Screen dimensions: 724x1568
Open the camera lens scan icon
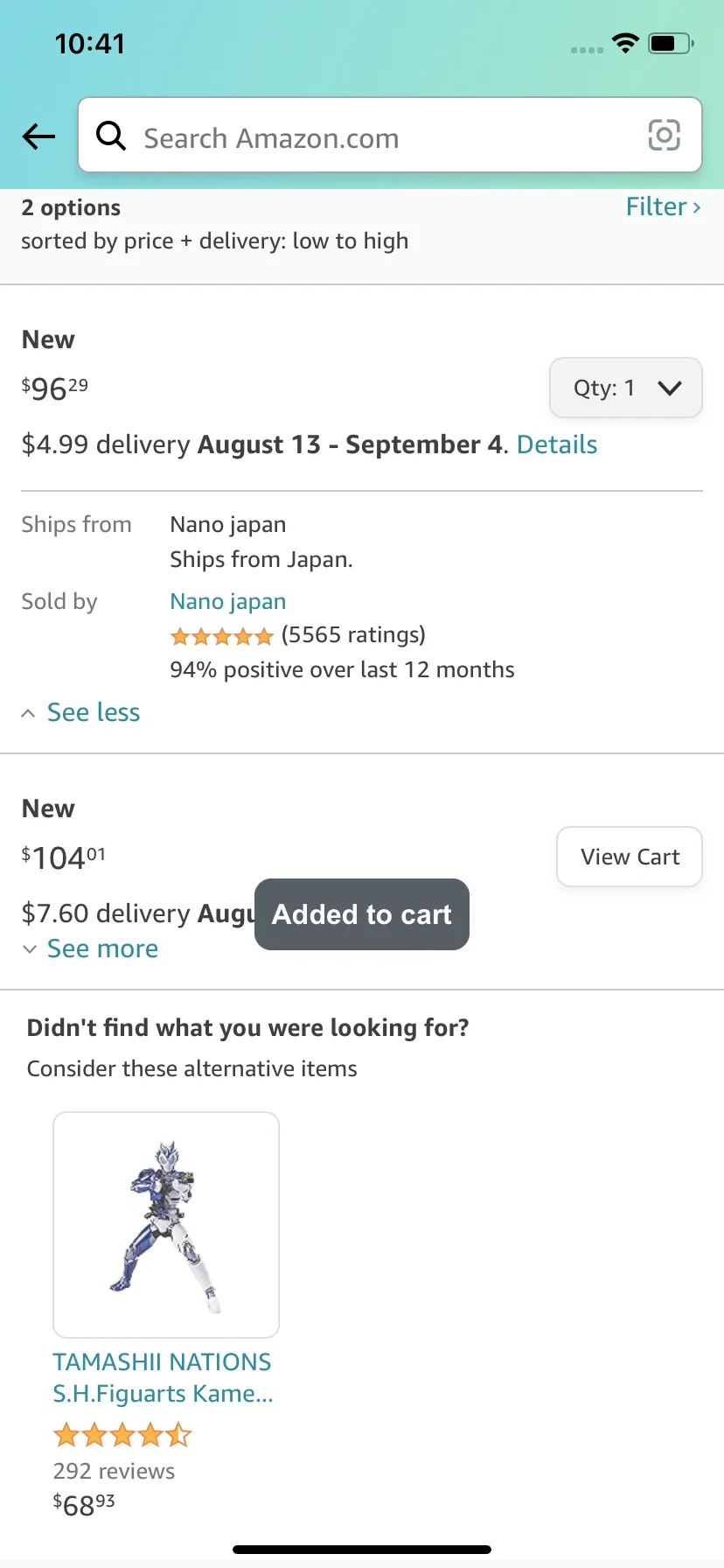(x=664, y=136)
